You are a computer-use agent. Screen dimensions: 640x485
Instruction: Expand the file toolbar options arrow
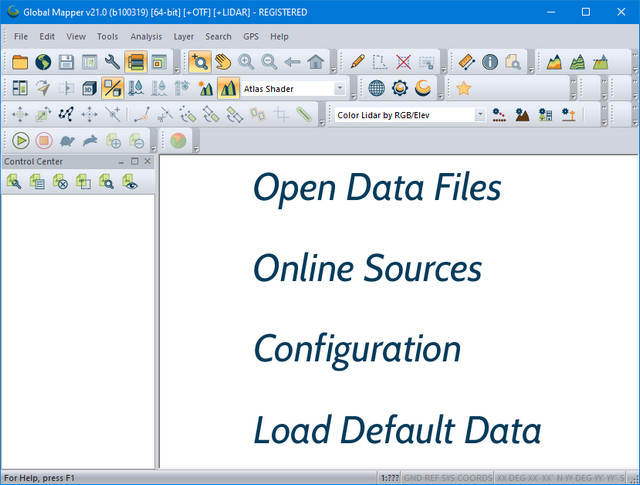point(176,69)
